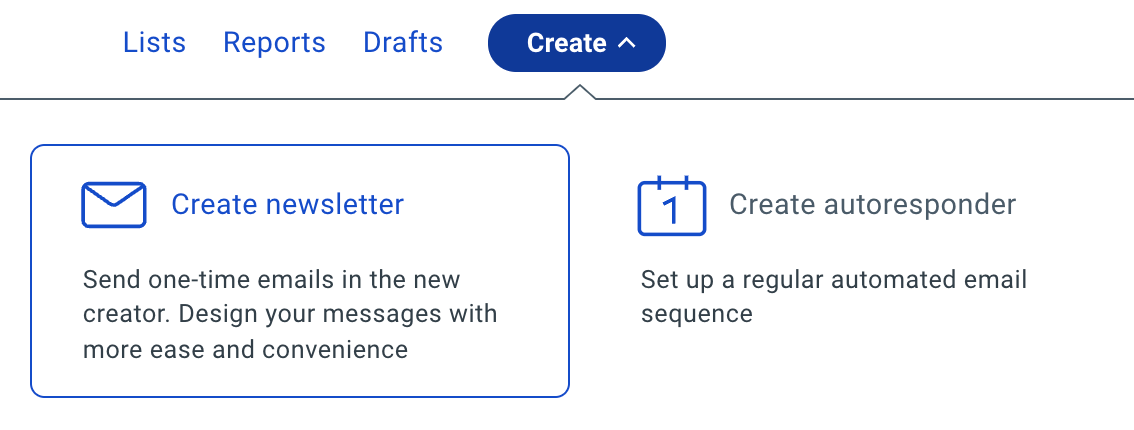Screen dimensions: 1134x430
Task: Go to the Reports section
Action: point(274,43)
